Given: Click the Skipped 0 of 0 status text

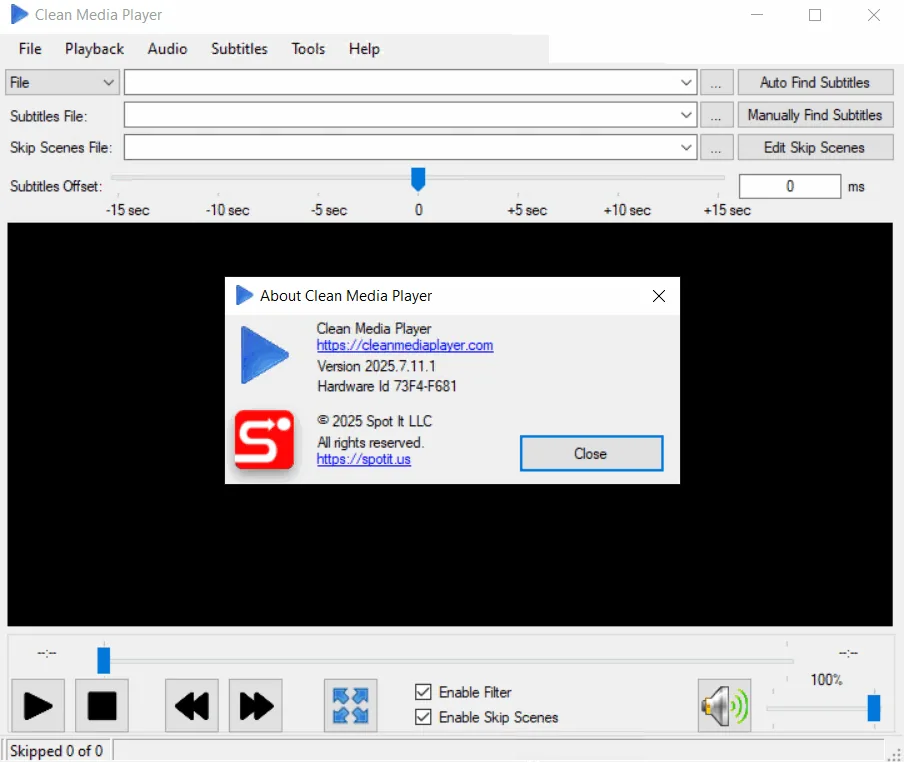Looking at the screenshot, I should 56,750.
